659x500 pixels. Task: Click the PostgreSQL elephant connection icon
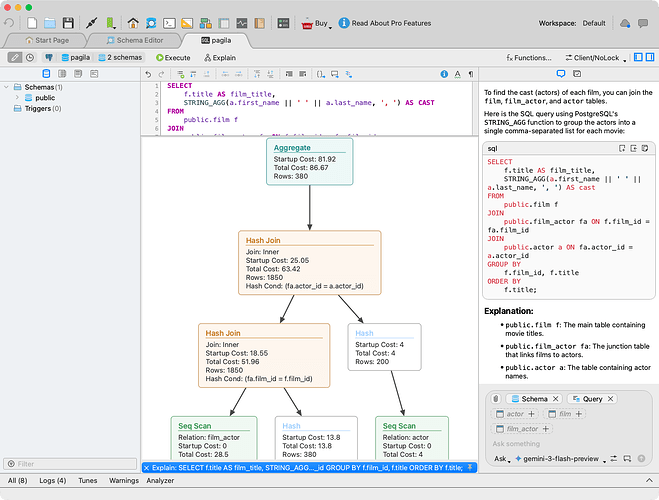(x=49, y=58)
